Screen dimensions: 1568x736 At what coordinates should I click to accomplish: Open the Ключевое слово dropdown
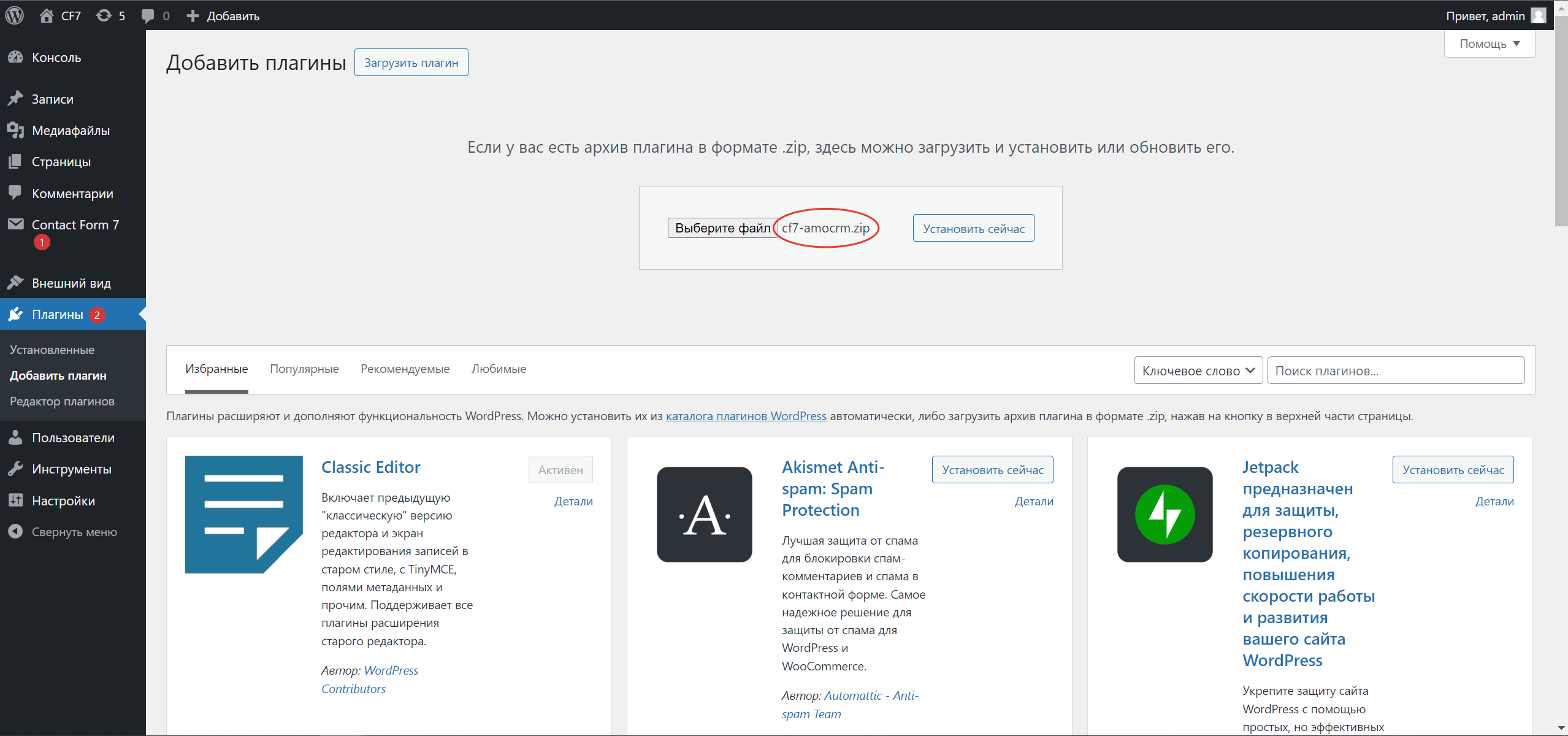[1197, 370]
